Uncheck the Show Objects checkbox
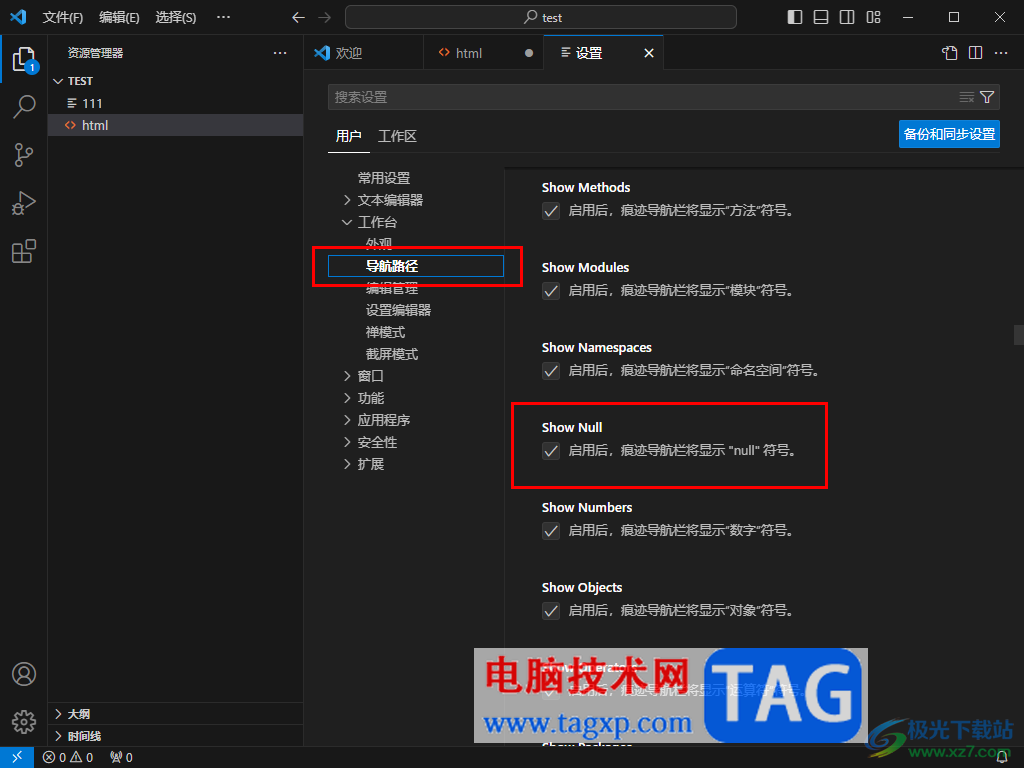The width and height of the screenshot is (1024, 768). (551, 611)
